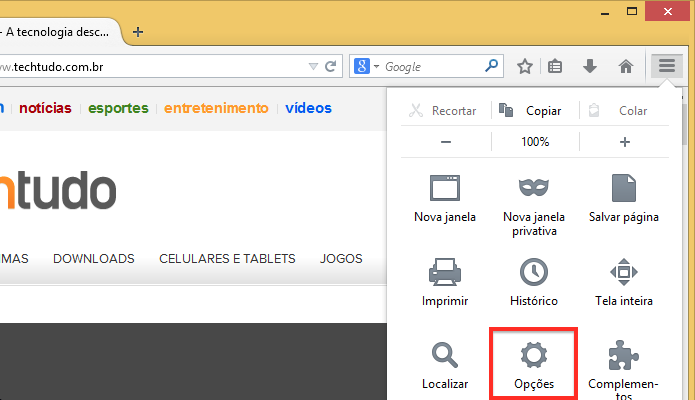
Task: Click Localizar magnifier icon
Action: 445,355
